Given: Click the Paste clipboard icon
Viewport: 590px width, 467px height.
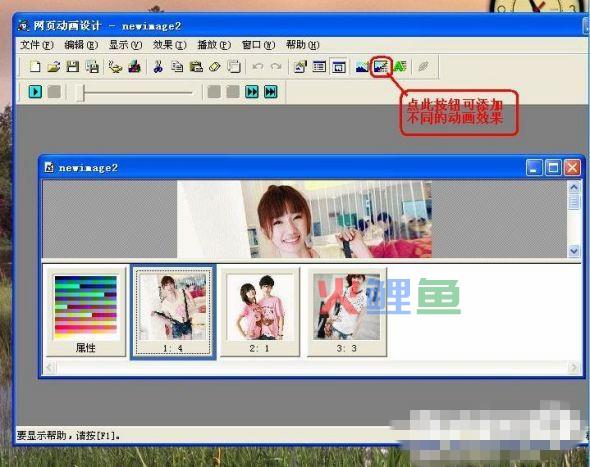Looking at the screenshot, I should [196, 67].
